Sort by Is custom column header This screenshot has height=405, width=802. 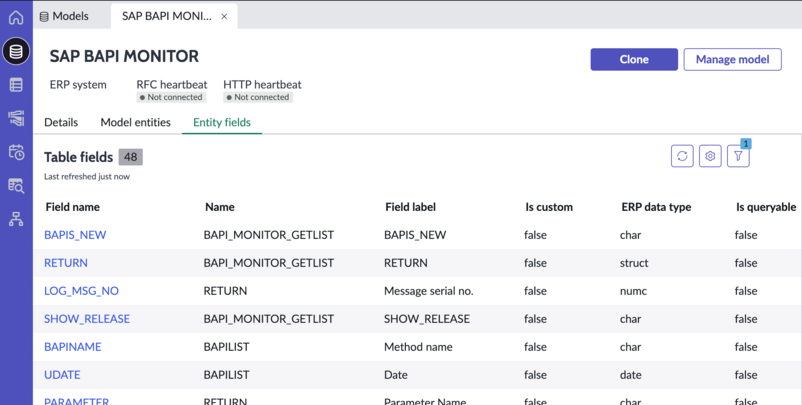pos(549,207)
